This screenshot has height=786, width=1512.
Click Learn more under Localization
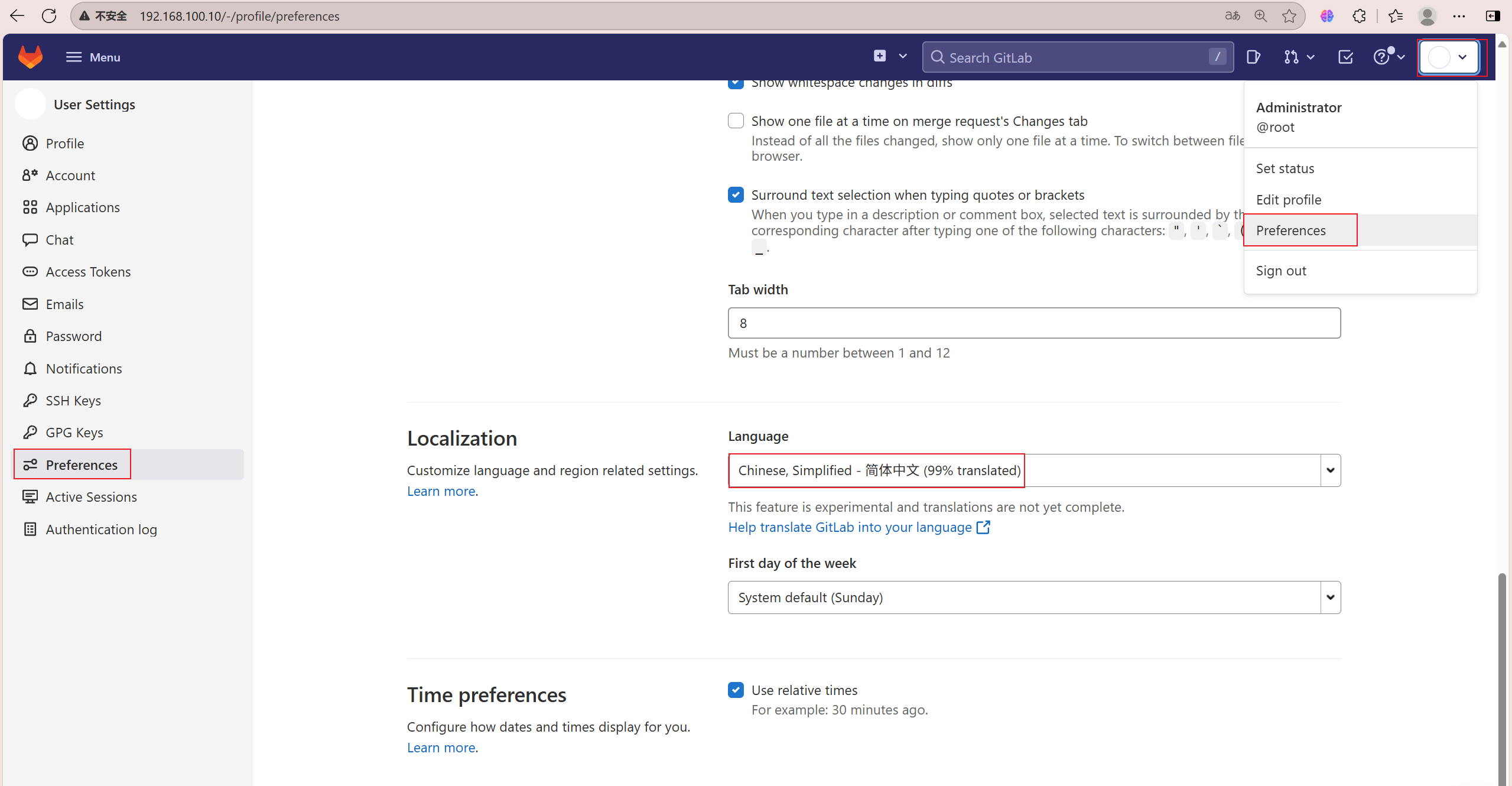point(441,491)
